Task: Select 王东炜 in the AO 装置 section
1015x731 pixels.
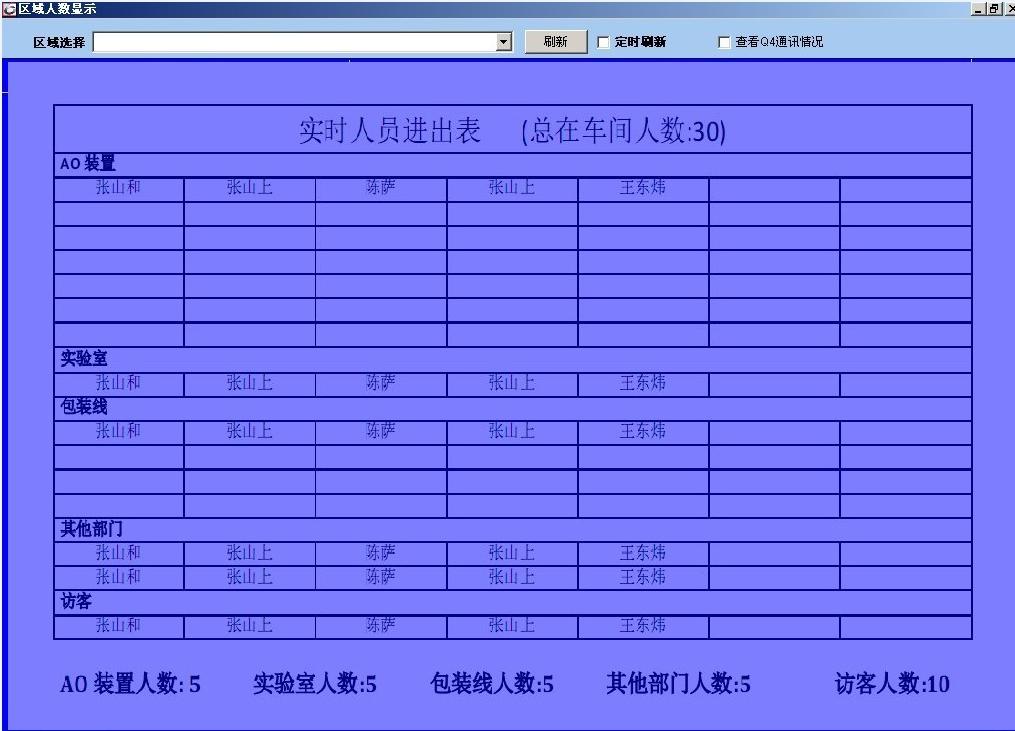Action: tap(643, 188)
